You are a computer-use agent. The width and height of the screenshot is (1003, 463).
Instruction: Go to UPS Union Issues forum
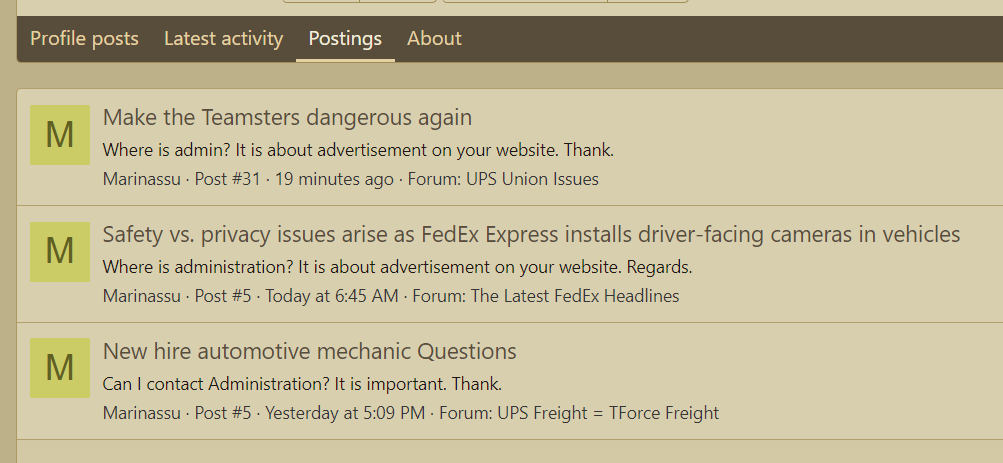532,179
